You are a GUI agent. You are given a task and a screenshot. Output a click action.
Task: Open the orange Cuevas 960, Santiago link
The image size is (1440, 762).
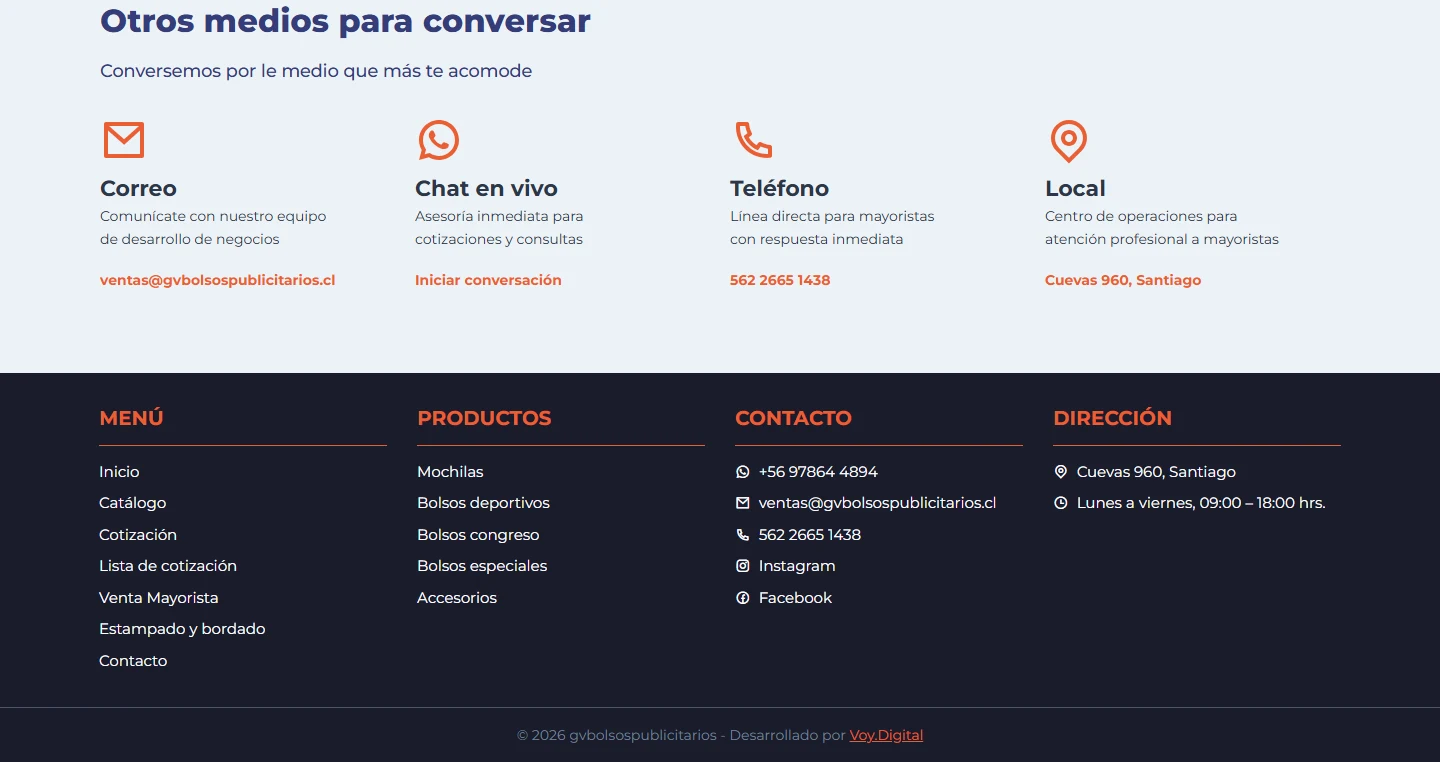(x=1123, y=280)
